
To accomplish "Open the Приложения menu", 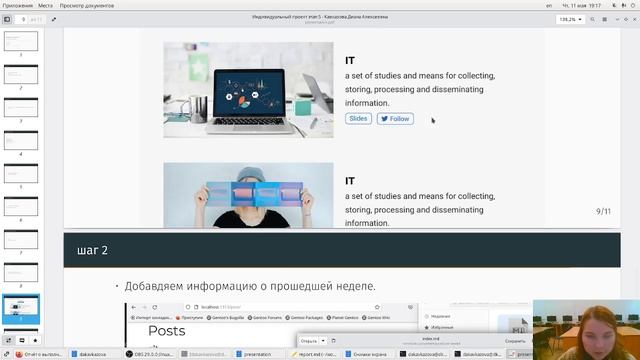I will (x=18, y=6).
